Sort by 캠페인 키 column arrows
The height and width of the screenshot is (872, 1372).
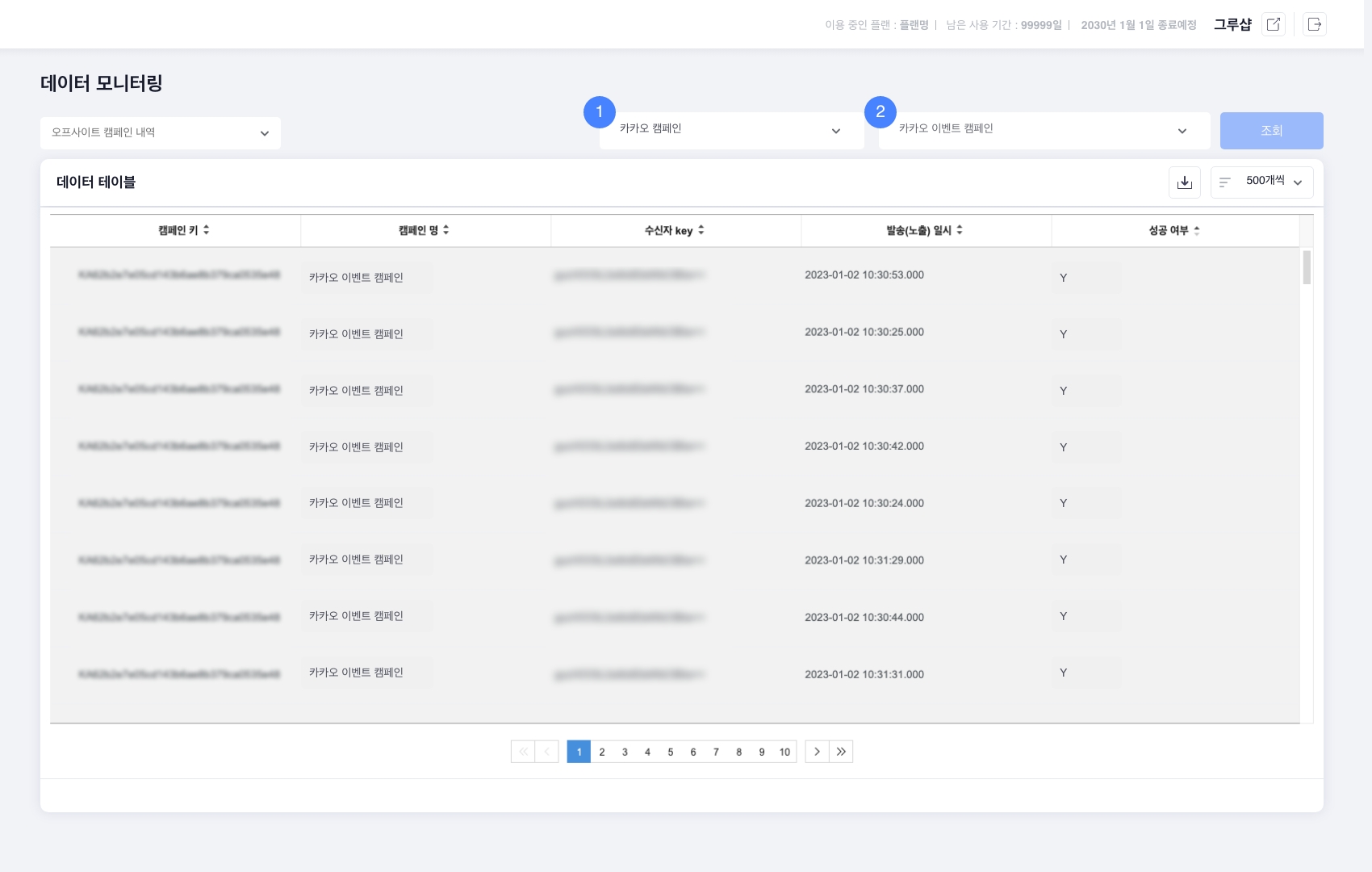coord(207,230)
